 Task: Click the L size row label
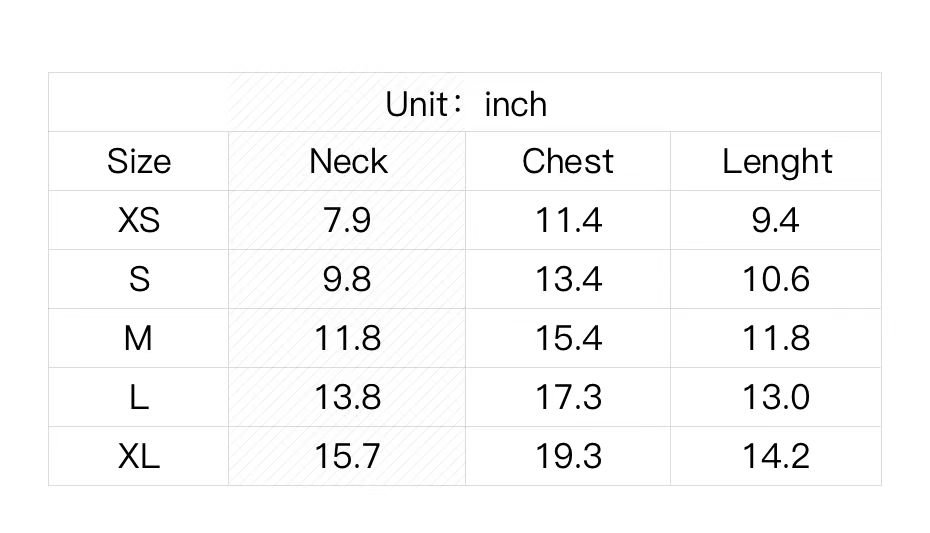[139, 397]
